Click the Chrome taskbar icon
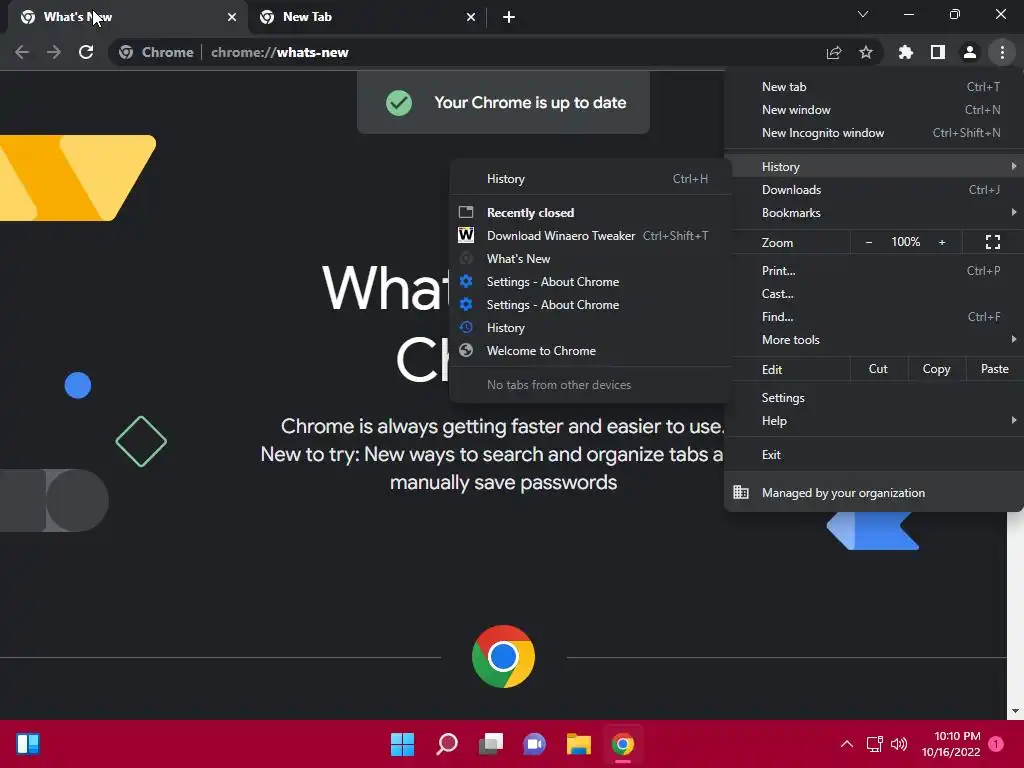 (x=622, y=744)
